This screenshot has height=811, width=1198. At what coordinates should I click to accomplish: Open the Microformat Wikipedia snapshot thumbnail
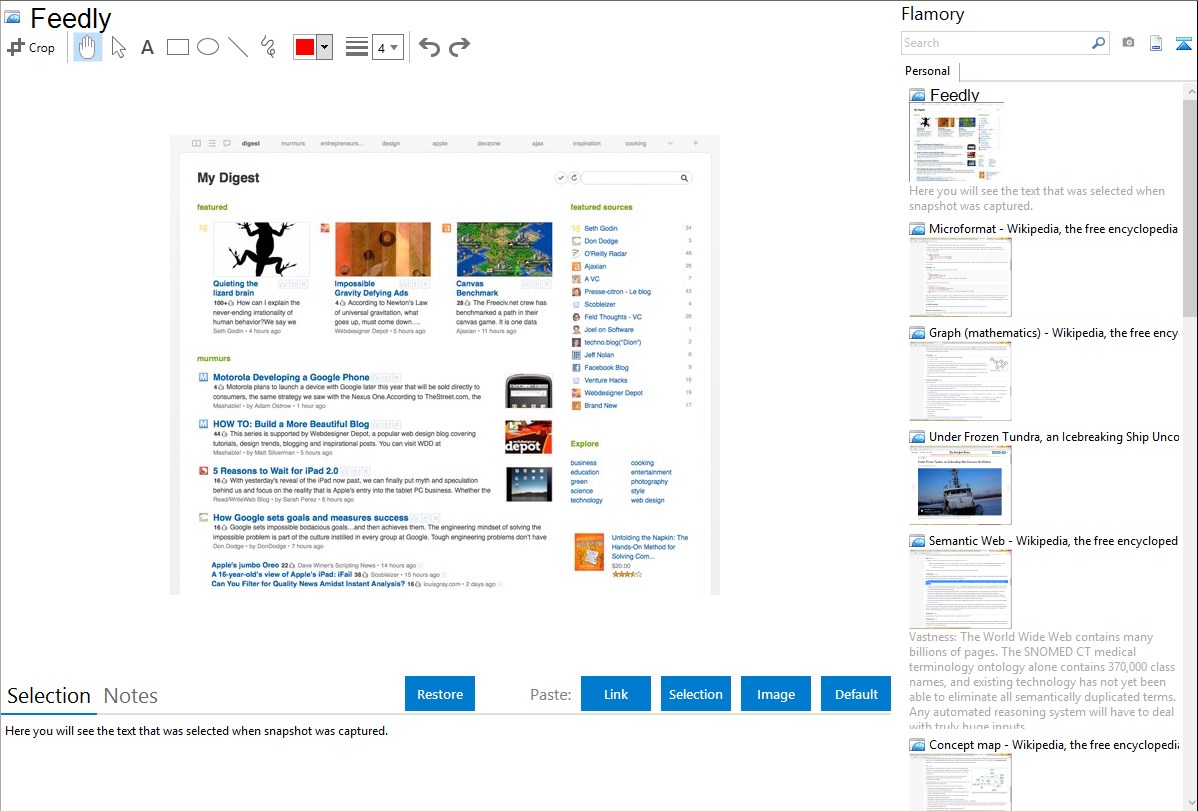[960, 277]
